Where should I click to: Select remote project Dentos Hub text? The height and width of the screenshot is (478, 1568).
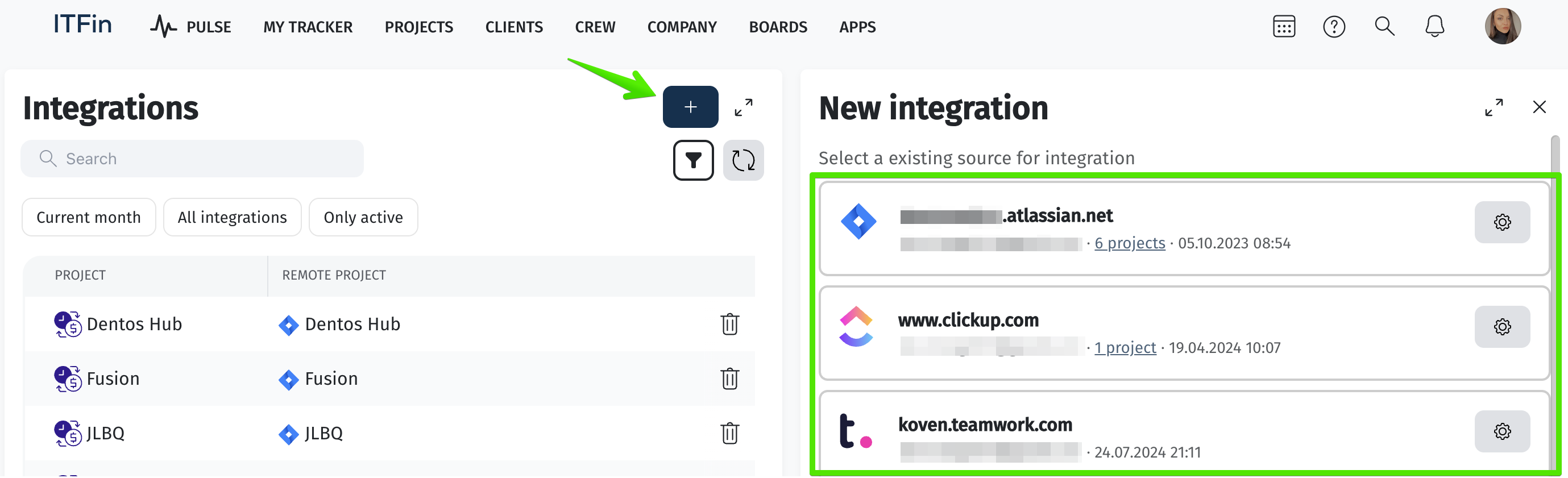[x=352, y=324]
